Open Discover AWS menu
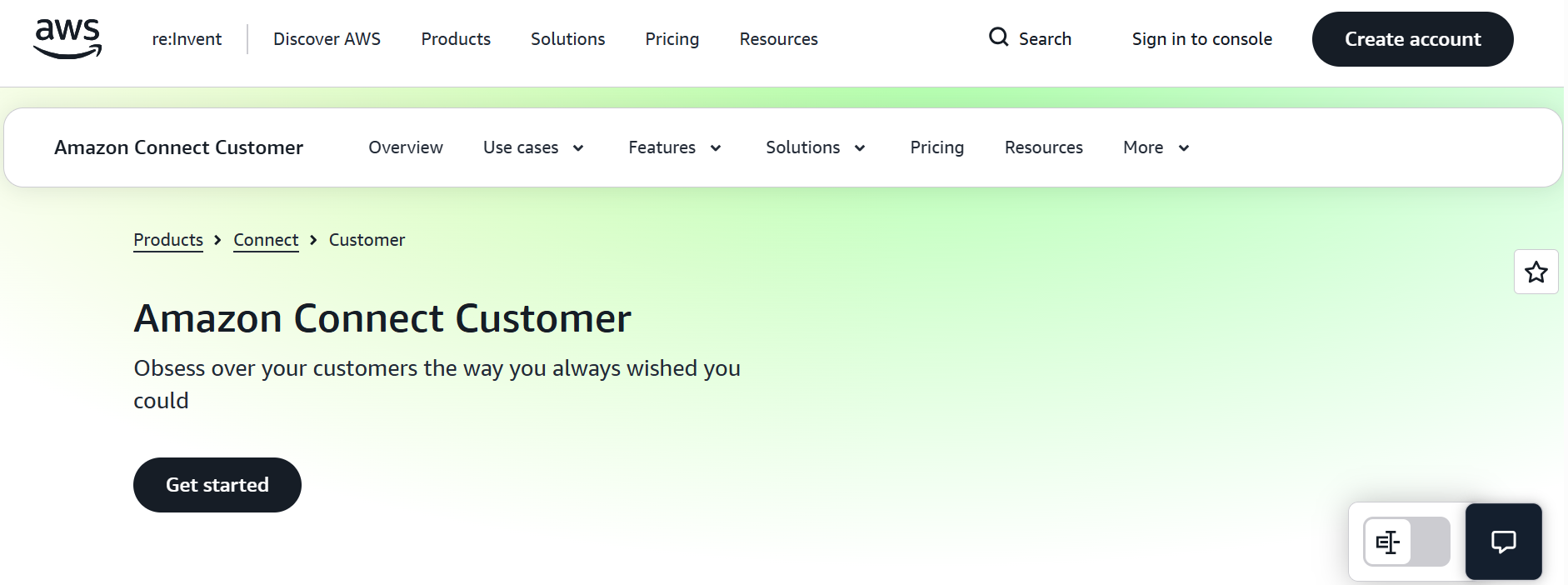The image size is (1568, 585). point(327,39)
